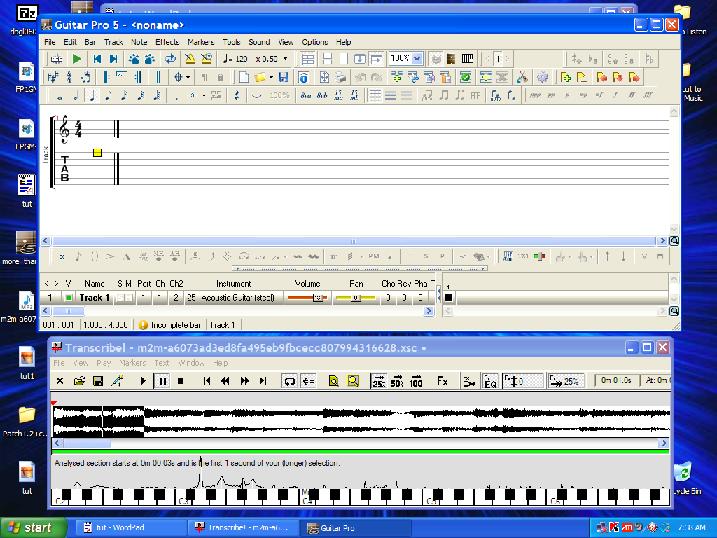Click the Transcribe! waveform horizontal scrollbar
The width and height of the screenshot is (717, 538).
(x=360, y=443)
